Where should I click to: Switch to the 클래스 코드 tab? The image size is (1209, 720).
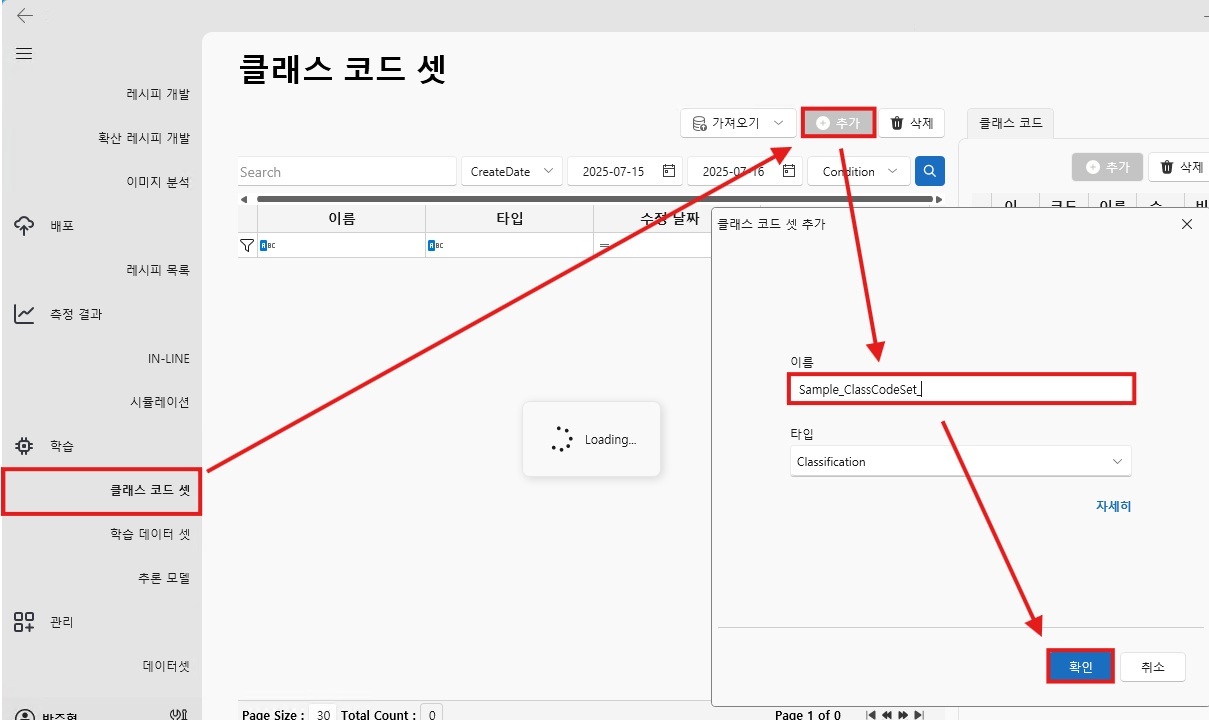pyautogui.click(x=1011, y=122)
